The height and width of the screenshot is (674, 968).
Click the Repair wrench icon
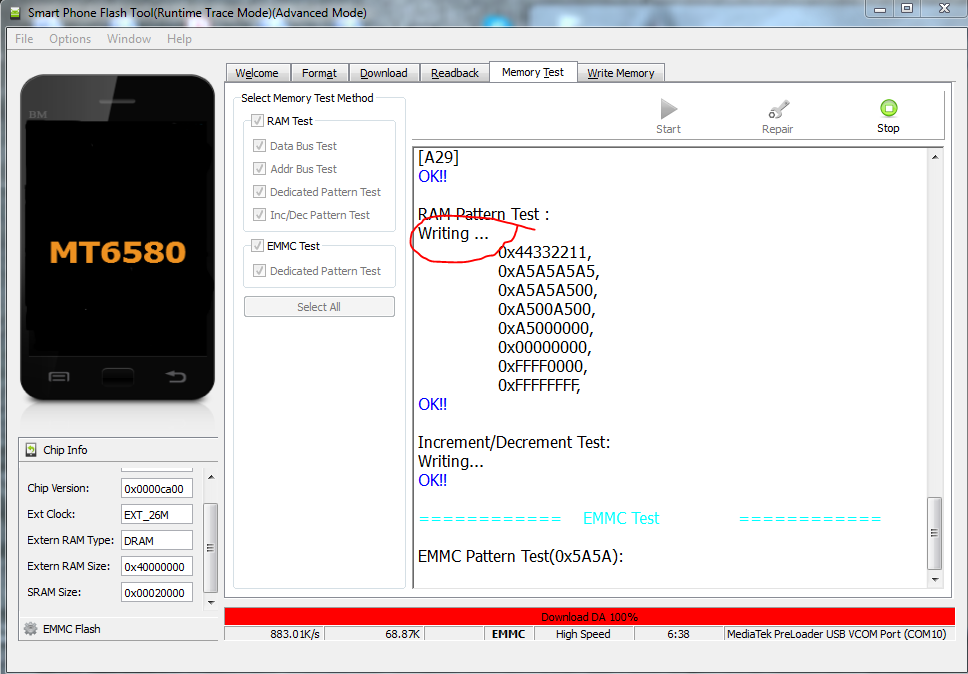[x=778, y=109]
